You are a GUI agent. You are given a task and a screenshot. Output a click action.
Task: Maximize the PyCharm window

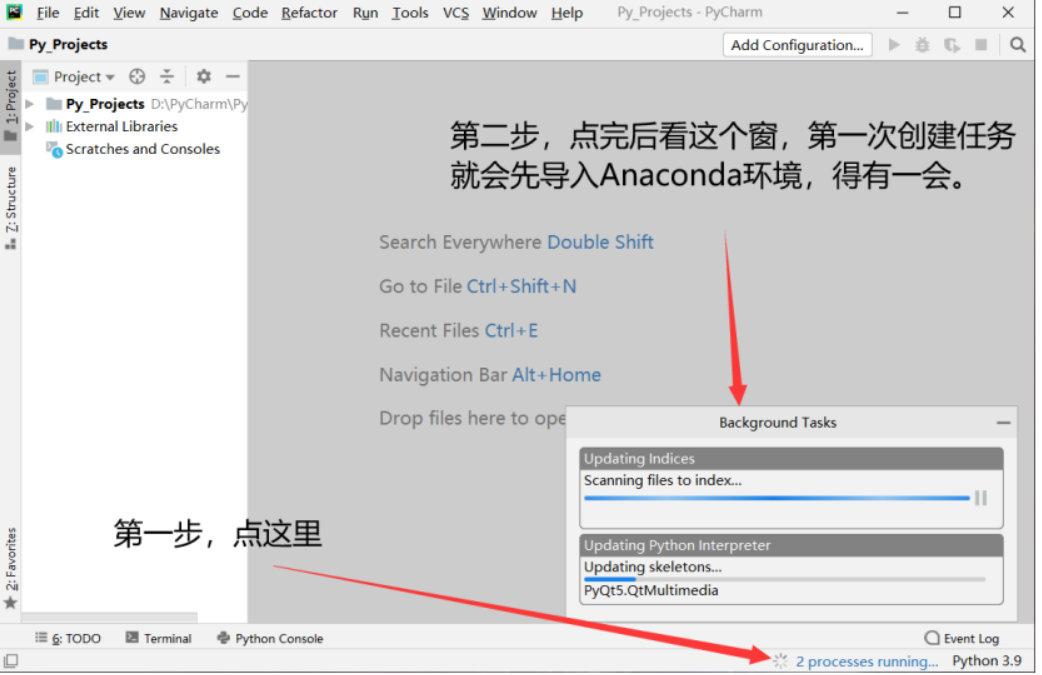[x=955, y=13]
